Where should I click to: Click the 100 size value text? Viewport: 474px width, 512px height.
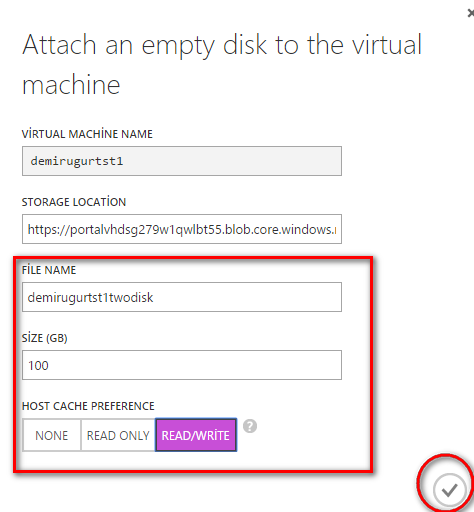[x=38, y=366]
